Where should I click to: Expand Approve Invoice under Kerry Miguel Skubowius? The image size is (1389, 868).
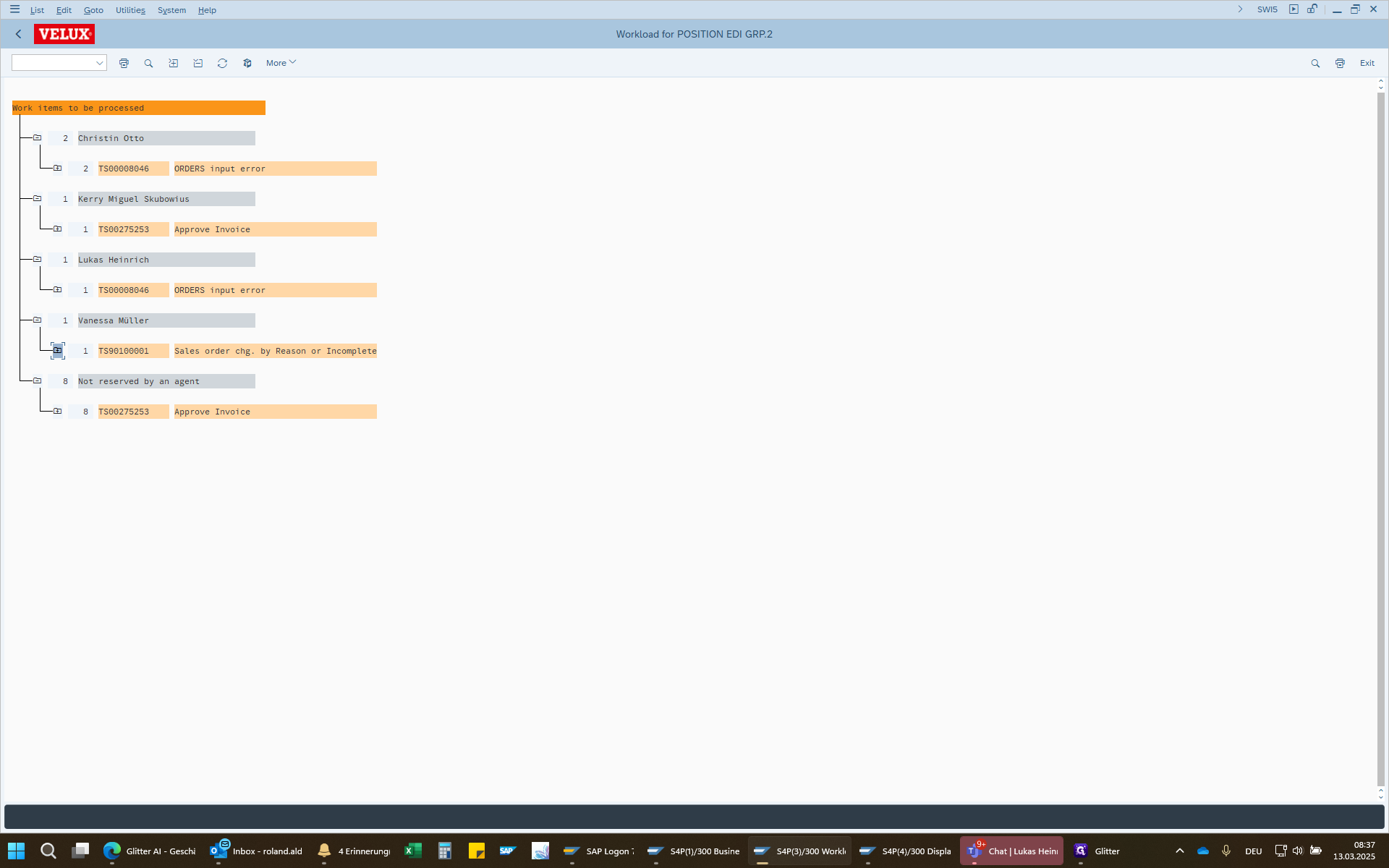coord(57,229)
